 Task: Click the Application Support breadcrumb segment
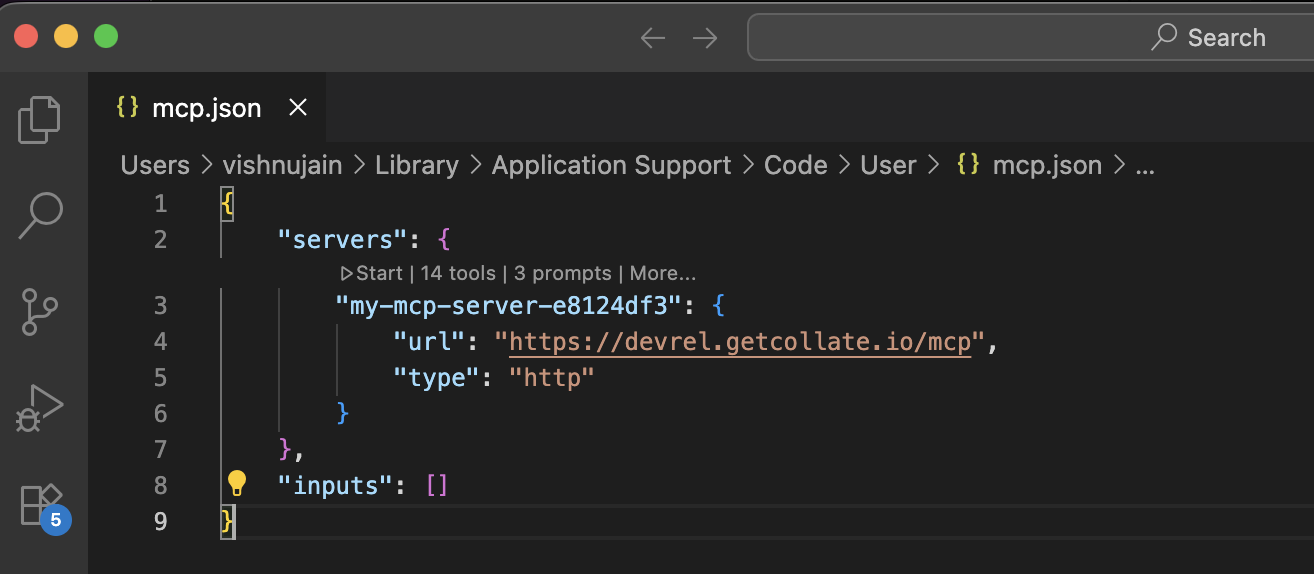(611, 165)
